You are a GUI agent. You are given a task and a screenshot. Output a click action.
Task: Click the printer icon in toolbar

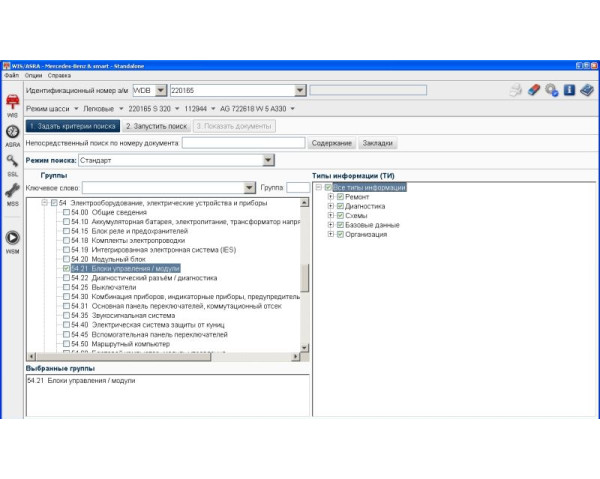(515, 90)
